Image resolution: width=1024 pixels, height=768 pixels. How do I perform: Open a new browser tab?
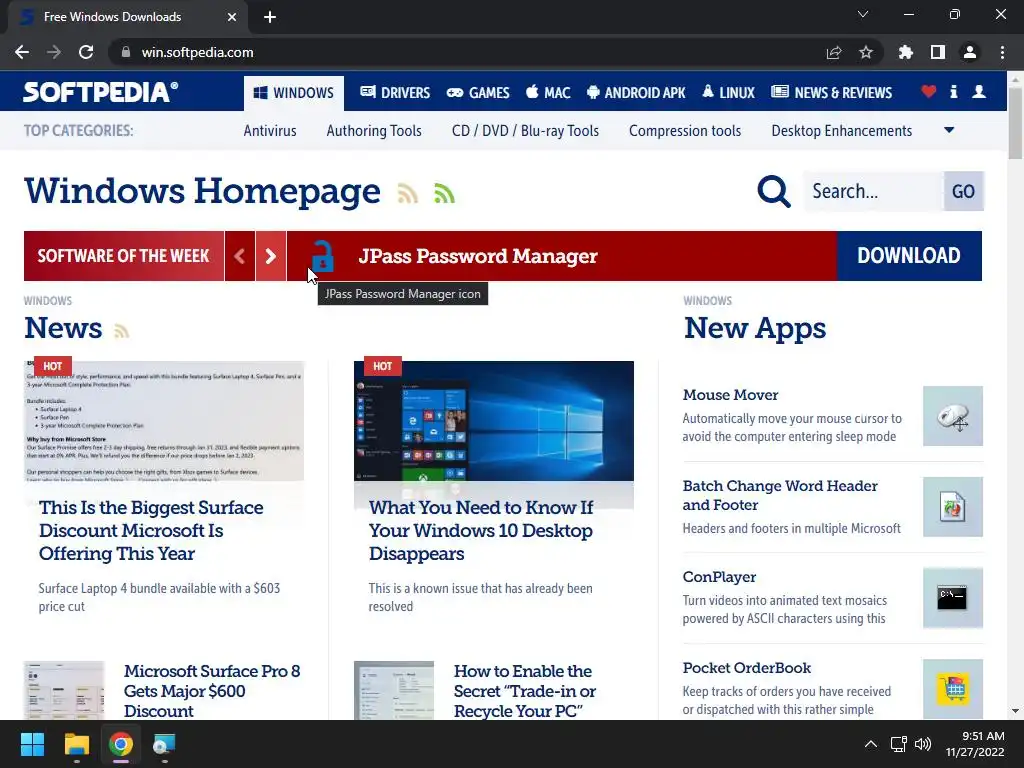[x=270, y=17]
